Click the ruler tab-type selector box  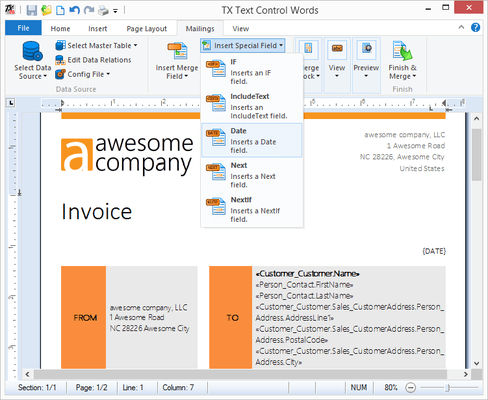coord(11,103)
